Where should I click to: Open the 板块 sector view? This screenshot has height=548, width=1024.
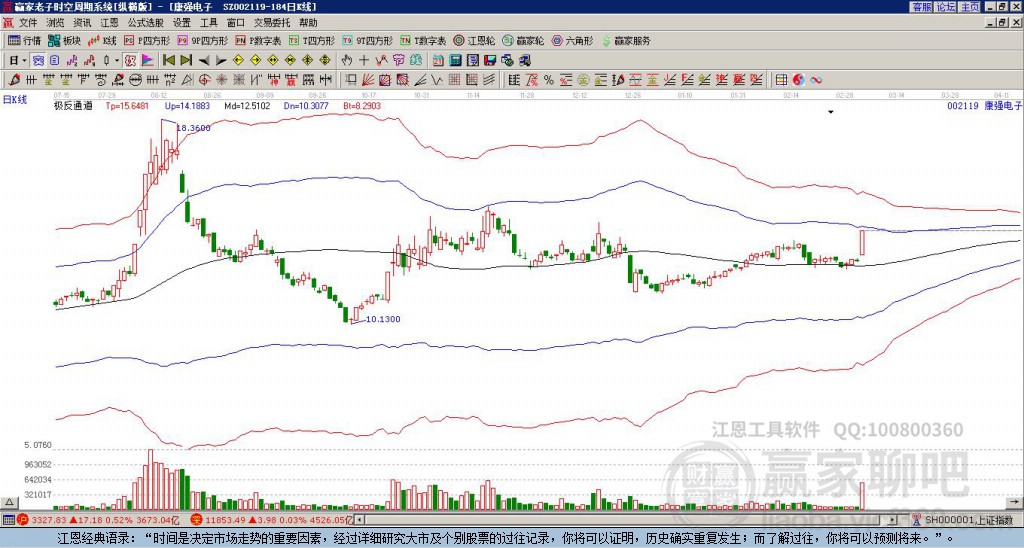click(65, 40)
